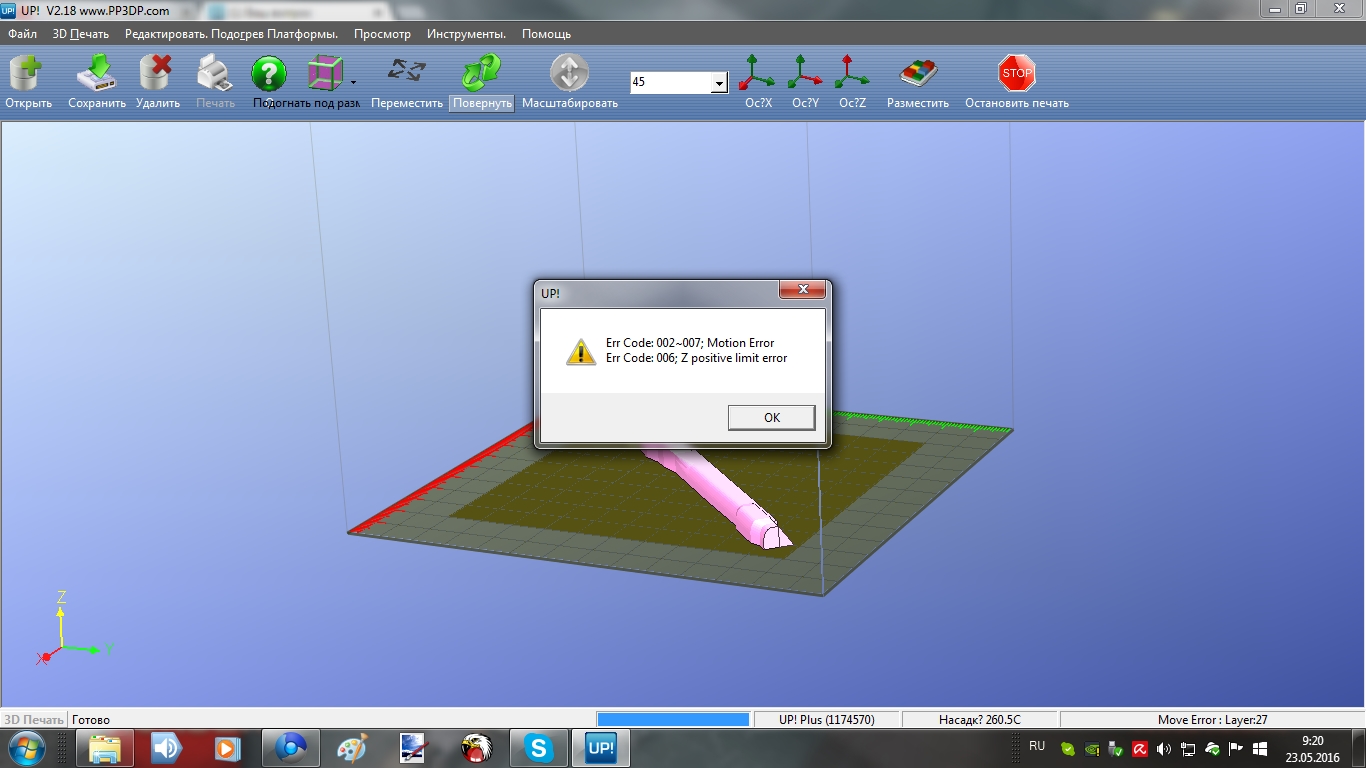This screenshot has height=768, width=1366.
Task: Choose the Ос?X axis icon
Action: (x=757, y=73)
